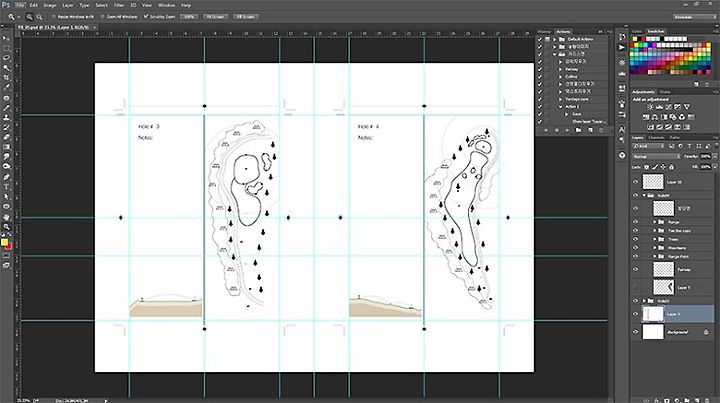Select Layer 3 thumbnail in Layers
Screen dimensions: 720x403
(653, 314)
